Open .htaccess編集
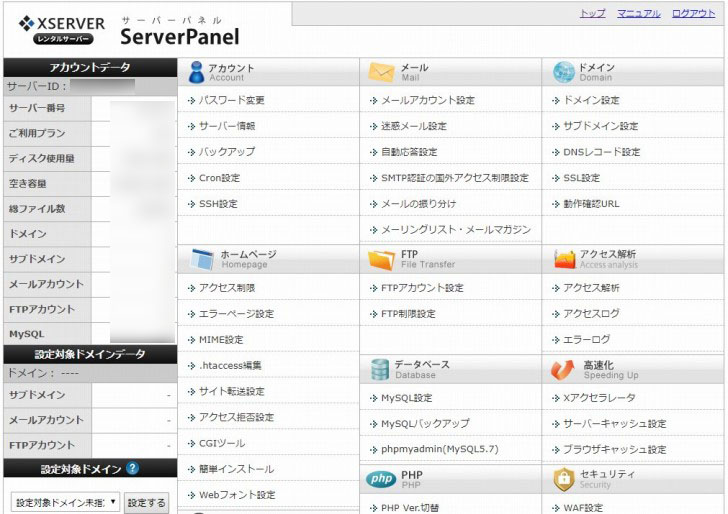The image size is (728, 514). (230, 365)
